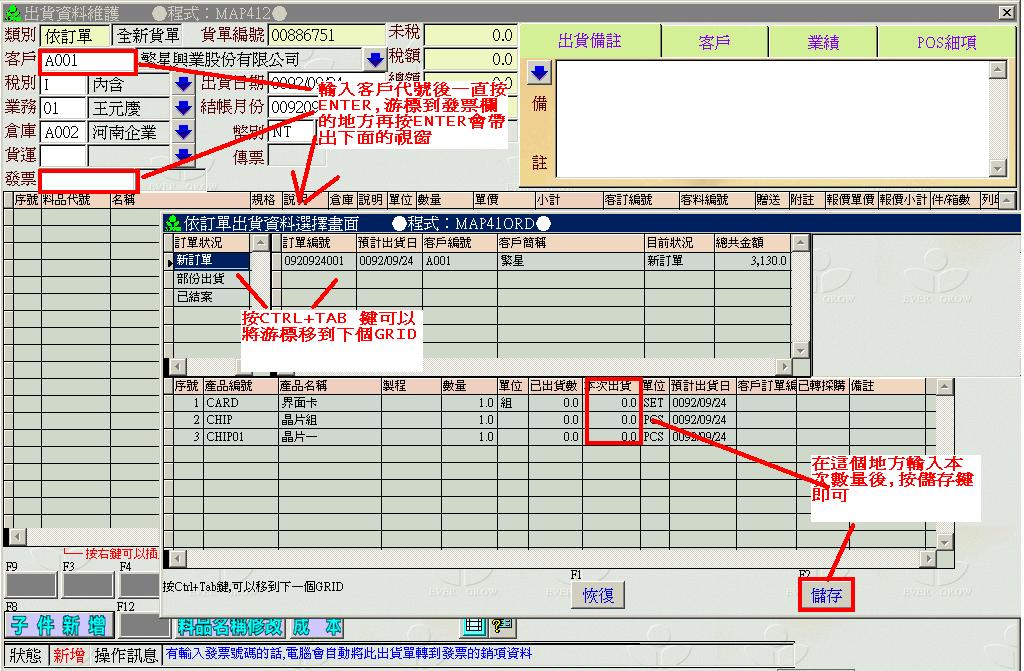Click the 發票 invoice input field

[88, 180]
